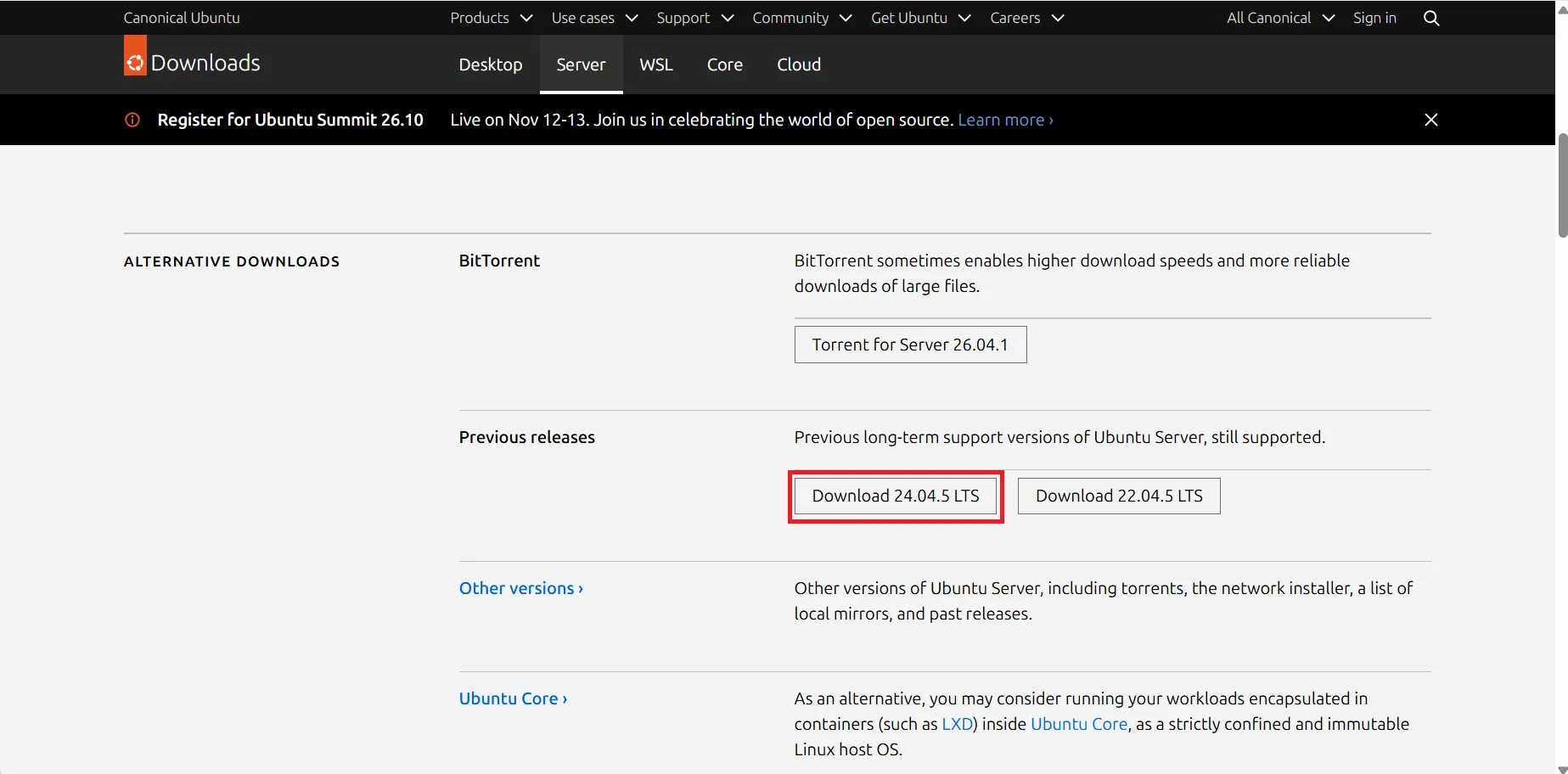1568x774 pixels.
Task: Click the Ubuntu logo beside Downloads
Action: coord(135,55)
